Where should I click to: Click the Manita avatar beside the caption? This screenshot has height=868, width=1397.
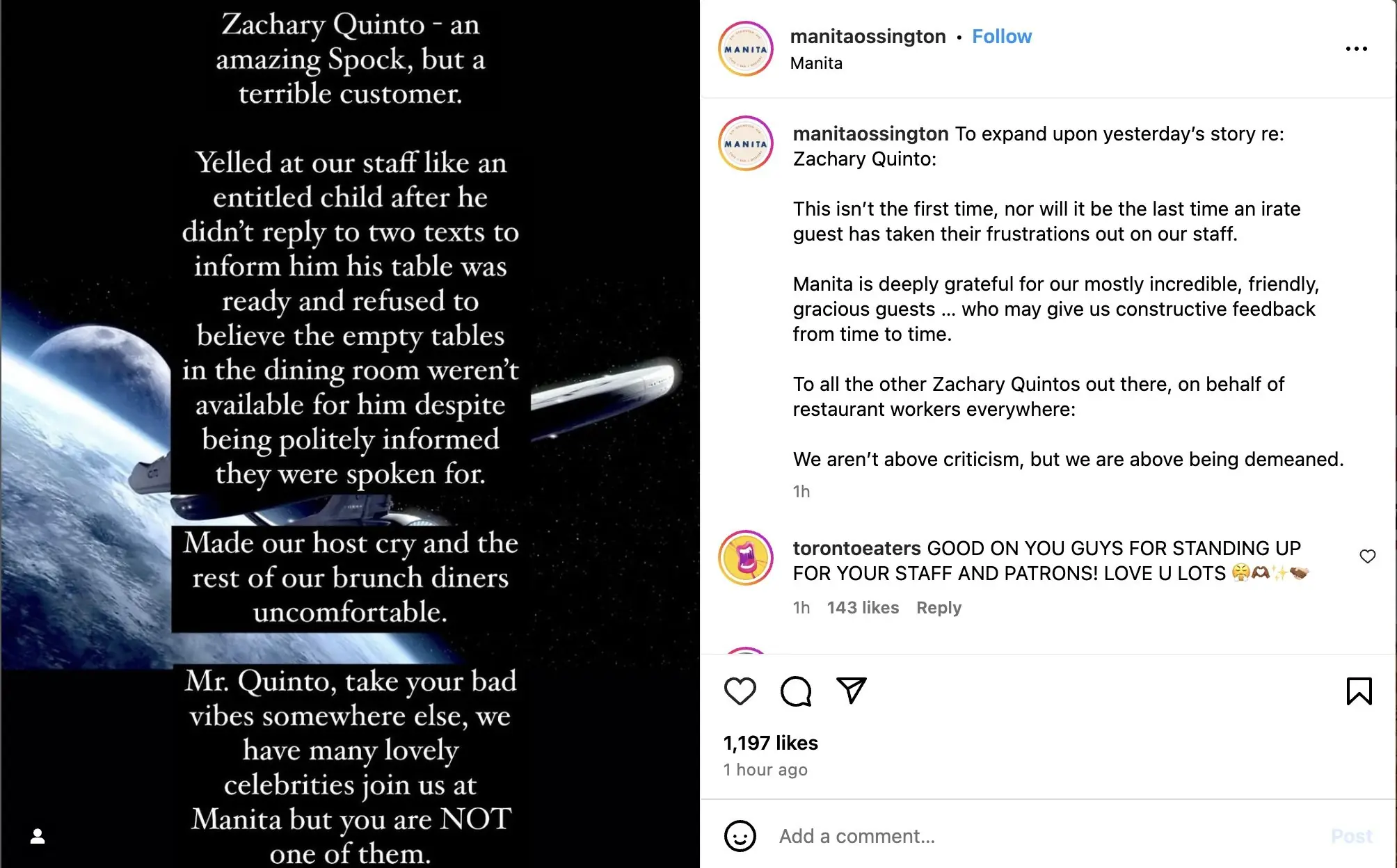point(745,144)
